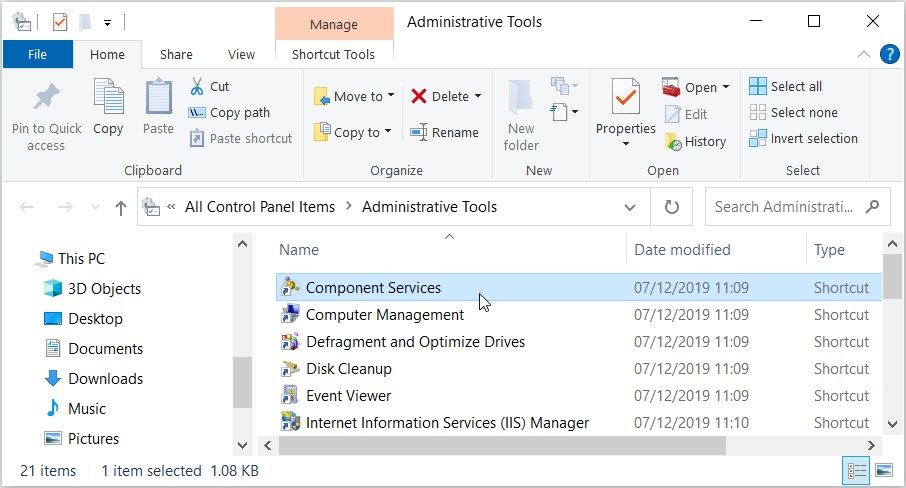Click the Edit button in Open group
Viewport: 906px width, 488px height.
point(686,114)
